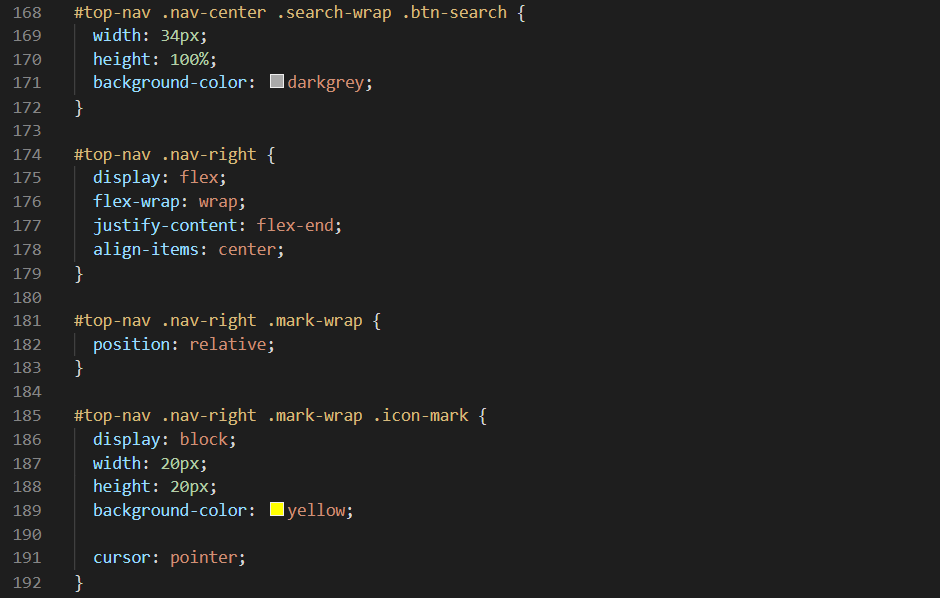Click the .nav-center selector
The height and width of the screenshot is (598, 940).
[213, 13]
